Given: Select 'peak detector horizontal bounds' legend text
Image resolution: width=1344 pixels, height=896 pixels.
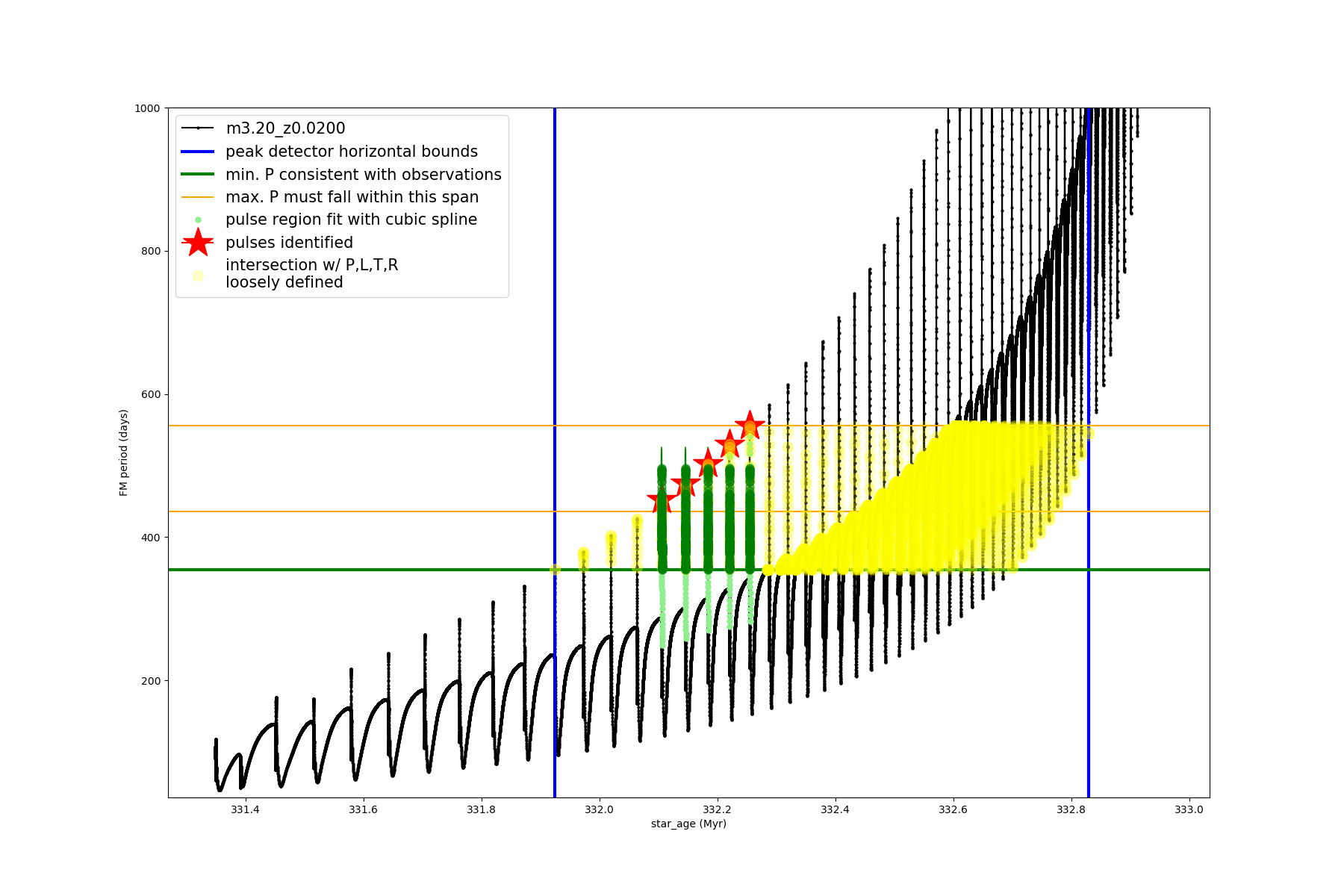Looking at the screenshot, I should [351, 152].
